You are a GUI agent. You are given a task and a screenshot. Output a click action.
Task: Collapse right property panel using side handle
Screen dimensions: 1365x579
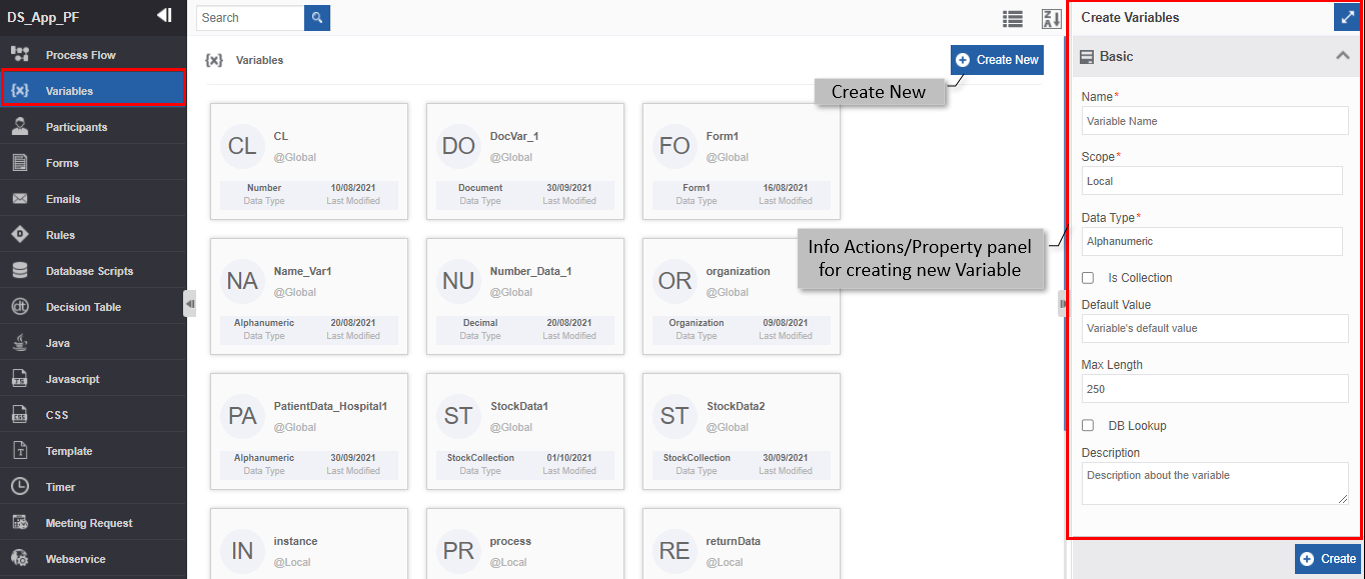(1064, 303)
